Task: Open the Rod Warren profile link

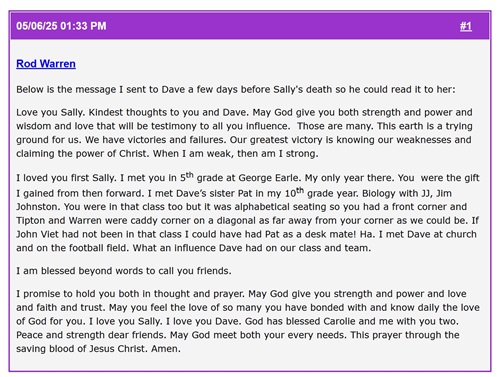Action: point(46,64)
